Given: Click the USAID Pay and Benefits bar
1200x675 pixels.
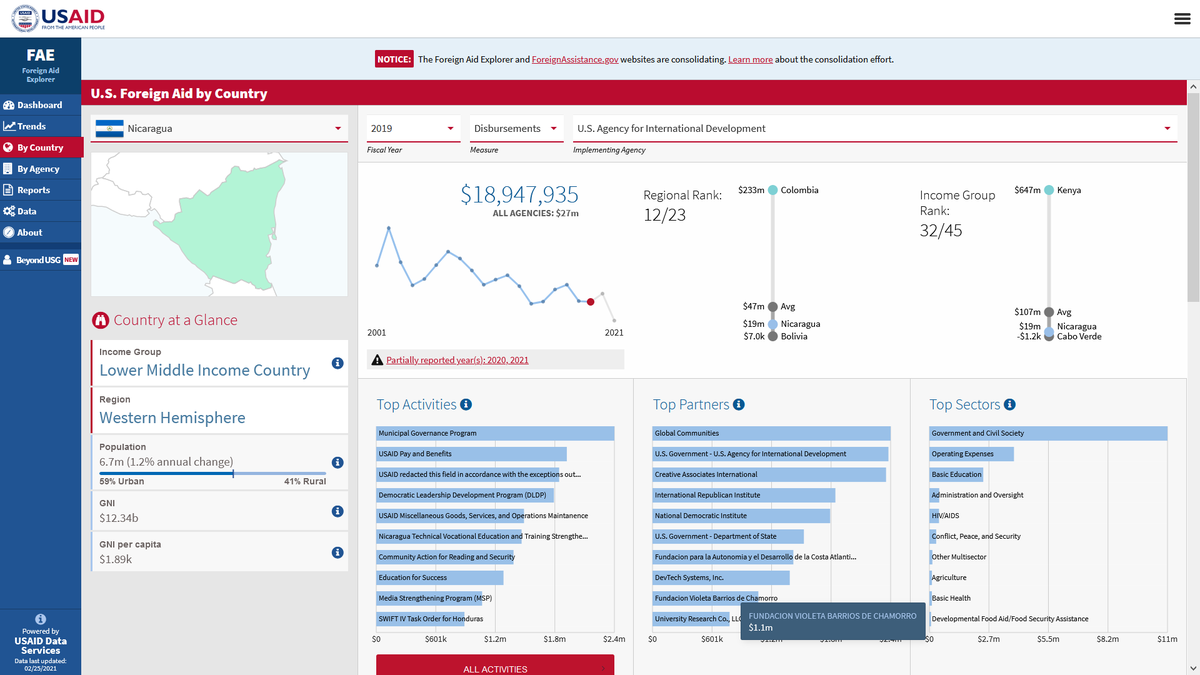Looking at the screenshot, I should (471, 454).
